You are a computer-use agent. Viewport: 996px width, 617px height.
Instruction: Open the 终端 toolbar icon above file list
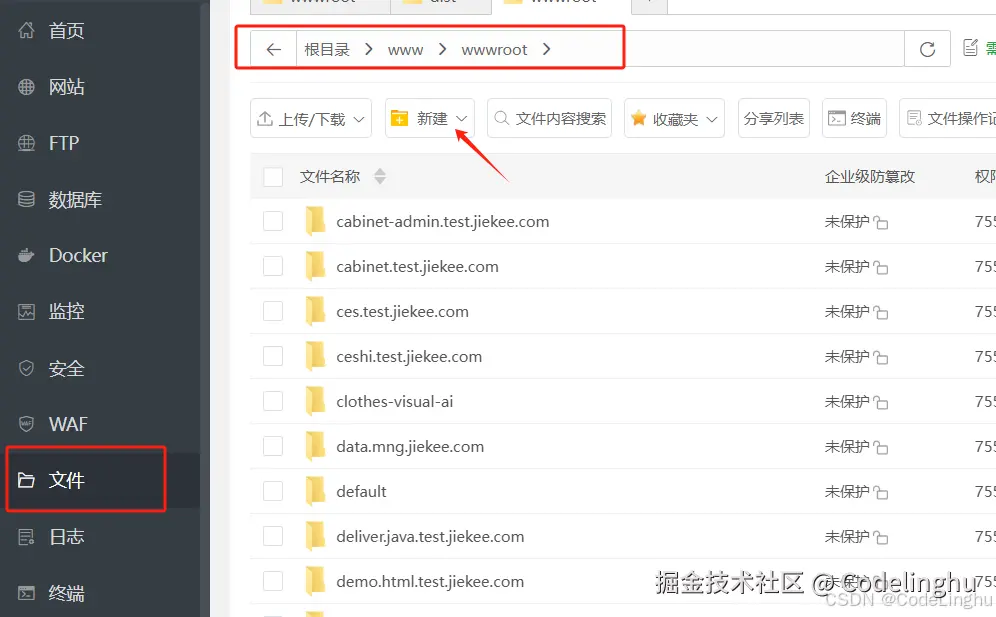pyautogui.click(x=854, y=118)
